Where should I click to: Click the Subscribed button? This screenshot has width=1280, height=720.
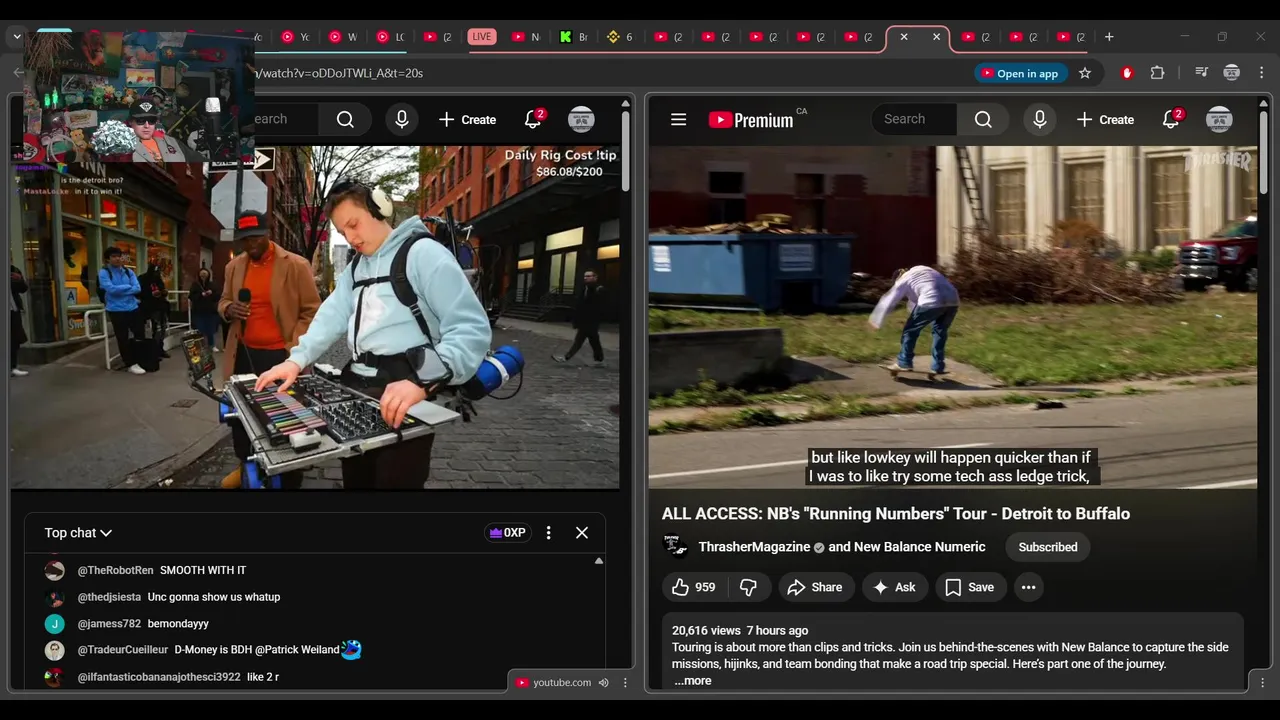tap(1048, 547)
